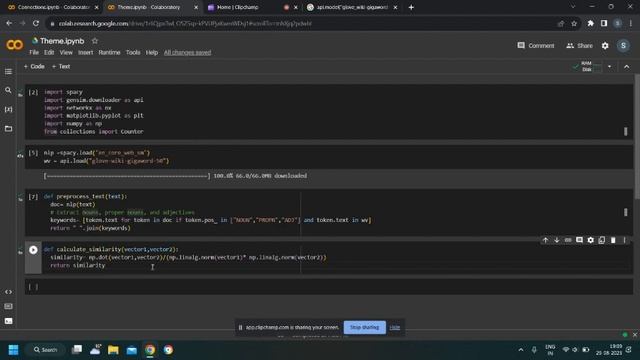Open the account avatar S
Image resolution: width=640 pixels, height=360 pixels.
[623, 46]
